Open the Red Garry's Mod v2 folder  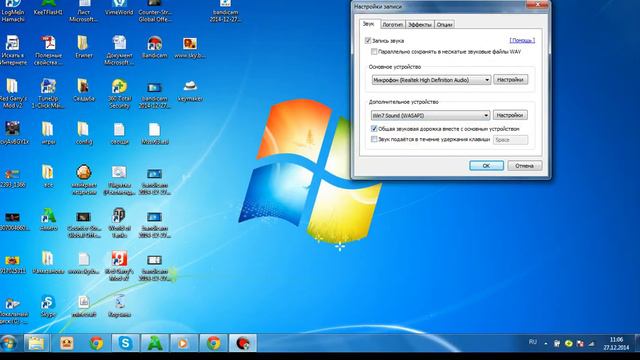click(13, 93)
